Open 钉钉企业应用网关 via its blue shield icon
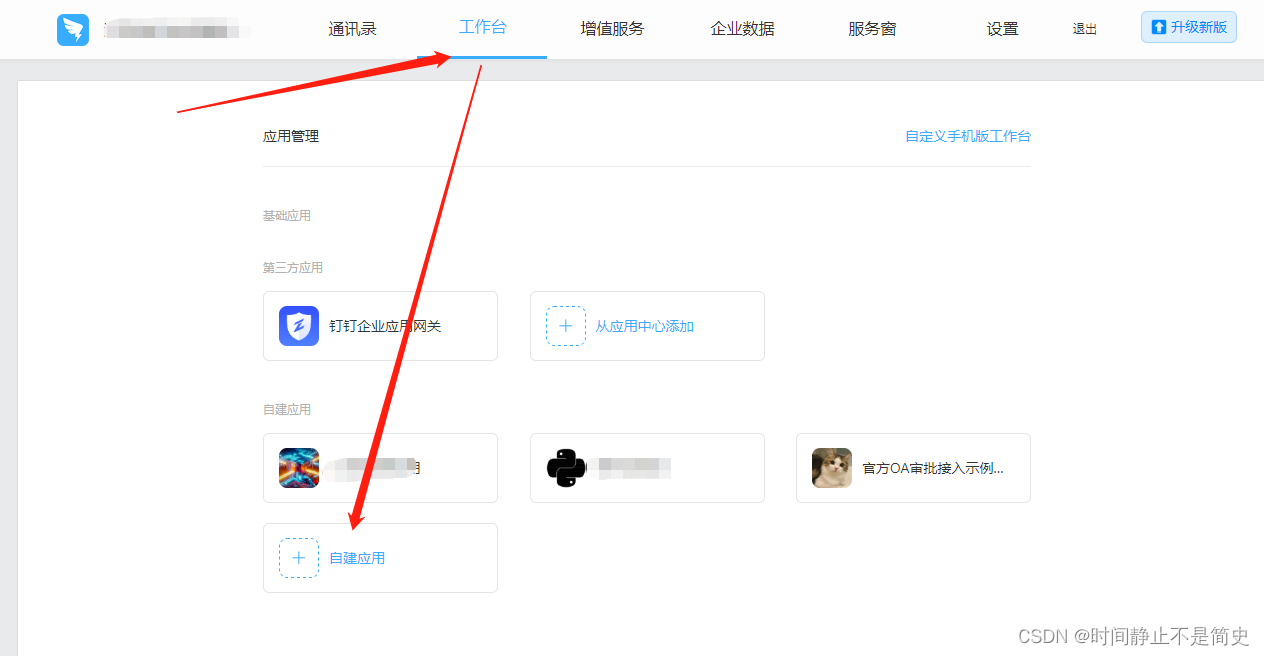The image size is (1264, 656). click(297, 326)
